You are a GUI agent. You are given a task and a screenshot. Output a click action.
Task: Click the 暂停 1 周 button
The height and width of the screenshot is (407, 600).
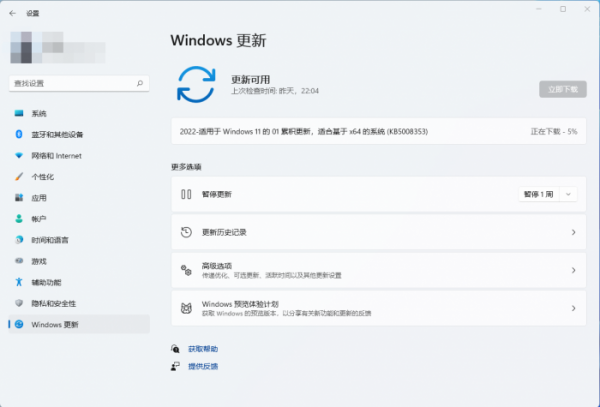[539, 194]
